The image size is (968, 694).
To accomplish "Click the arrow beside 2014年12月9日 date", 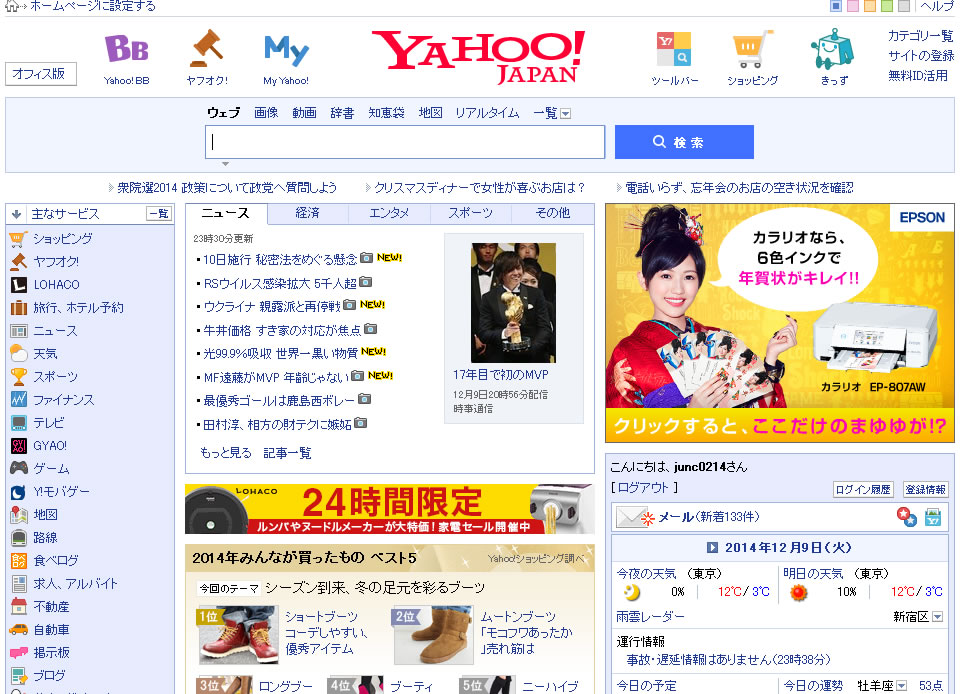I will pyautogui.click(x=712, y=548).
